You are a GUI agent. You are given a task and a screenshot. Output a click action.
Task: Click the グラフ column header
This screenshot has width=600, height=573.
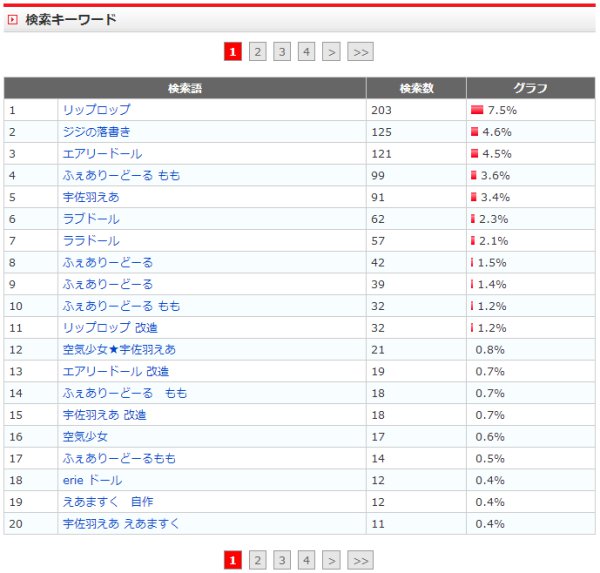pos(531,88)
